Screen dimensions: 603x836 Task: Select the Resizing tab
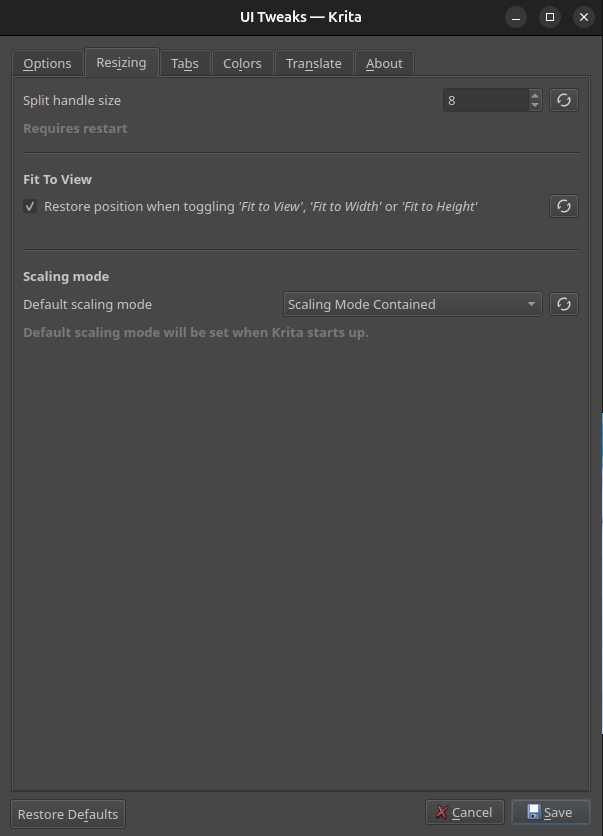pyautogui.click(x=121, y=62)
